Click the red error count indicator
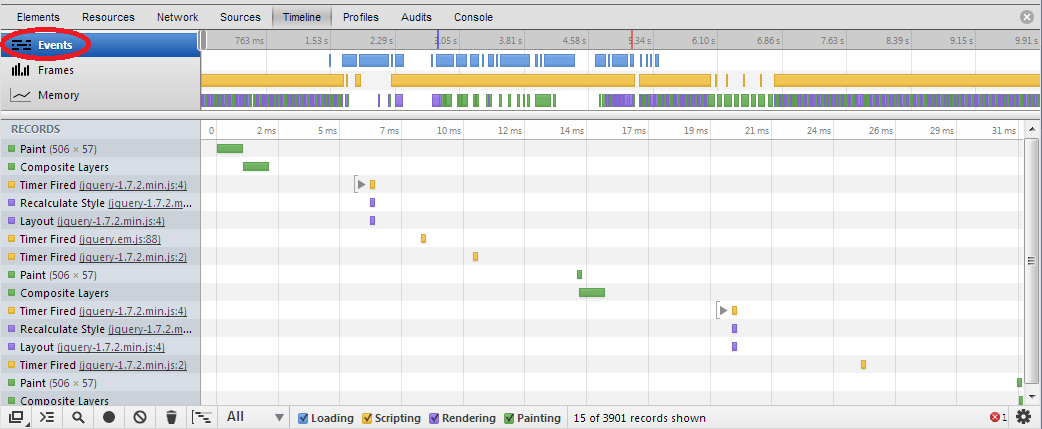The image size is (1042, 429). point(999,418)
